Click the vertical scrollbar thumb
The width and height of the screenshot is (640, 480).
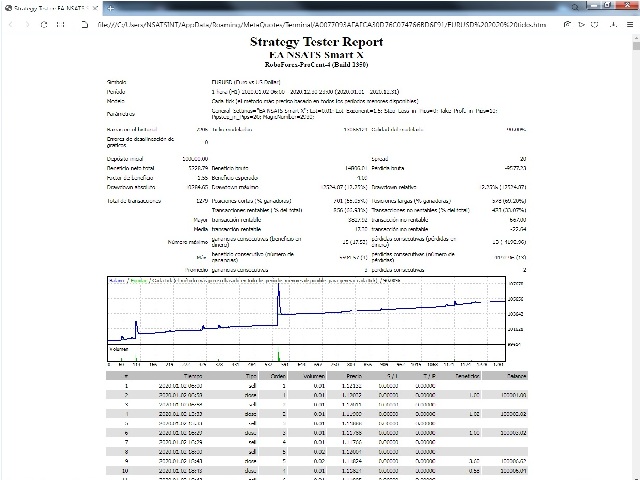(x=636, y=45)
